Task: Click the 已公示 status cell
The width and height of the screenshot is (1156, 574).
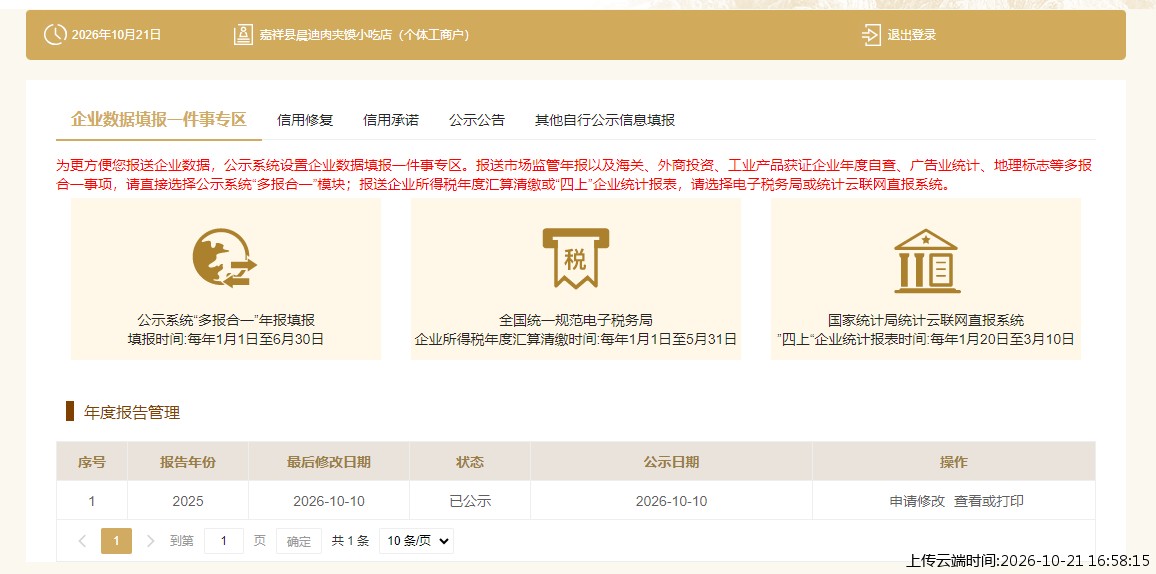Action: tap(470, 501)
